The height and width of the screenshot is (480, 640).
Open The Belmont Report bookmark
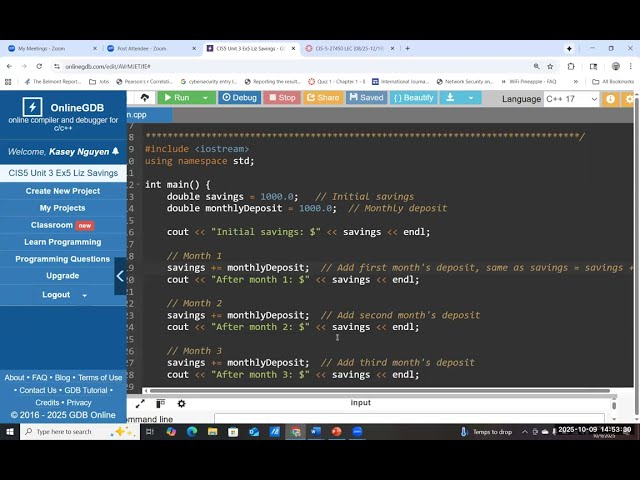[53, 82]
